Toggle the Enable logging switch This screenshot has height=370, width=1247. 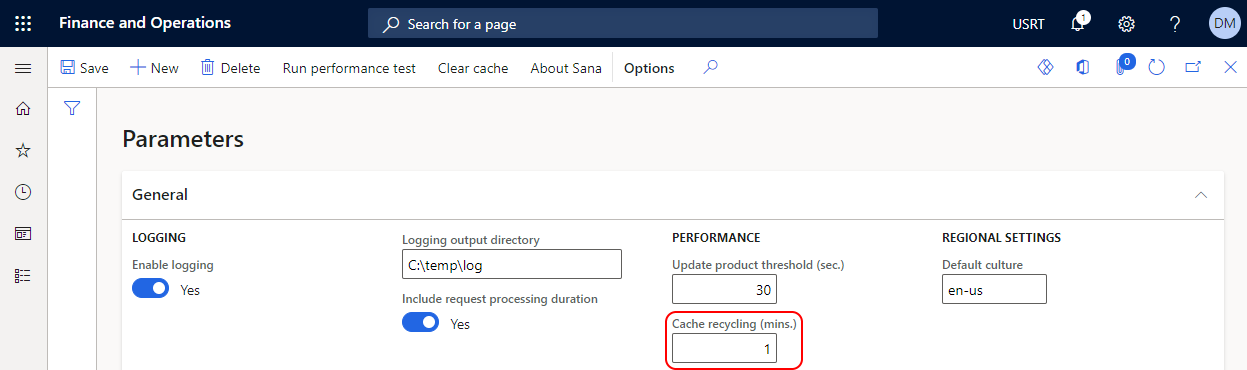(x=150, y=288)
